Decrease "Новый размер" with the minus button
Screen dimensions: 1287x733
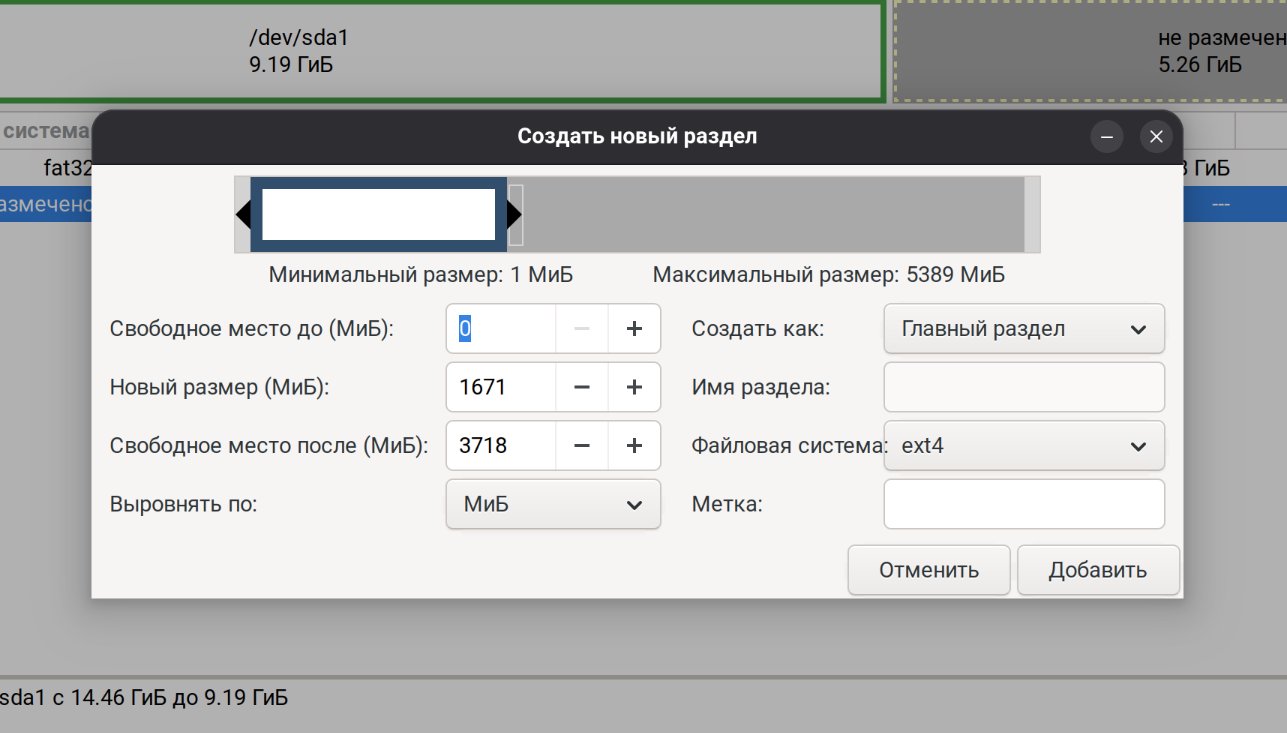581,387
